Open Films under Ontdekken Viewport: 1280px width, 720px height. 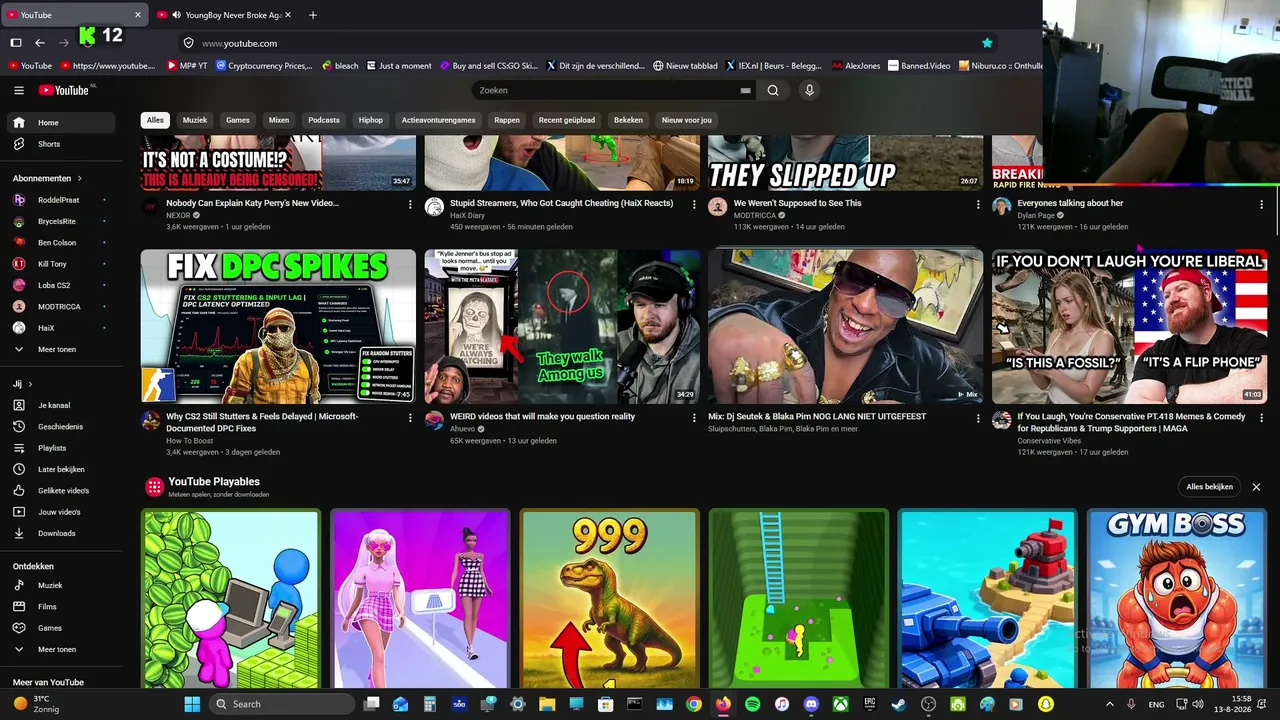(x=63, y=607)
